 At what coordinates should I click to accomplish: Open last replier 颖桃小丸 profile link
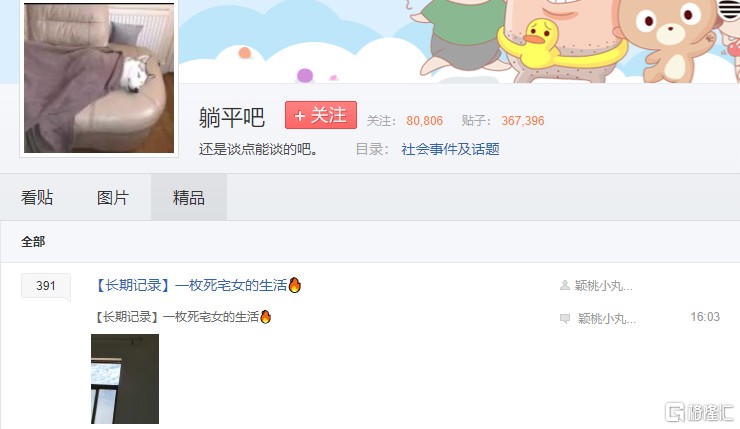(607, 319)
